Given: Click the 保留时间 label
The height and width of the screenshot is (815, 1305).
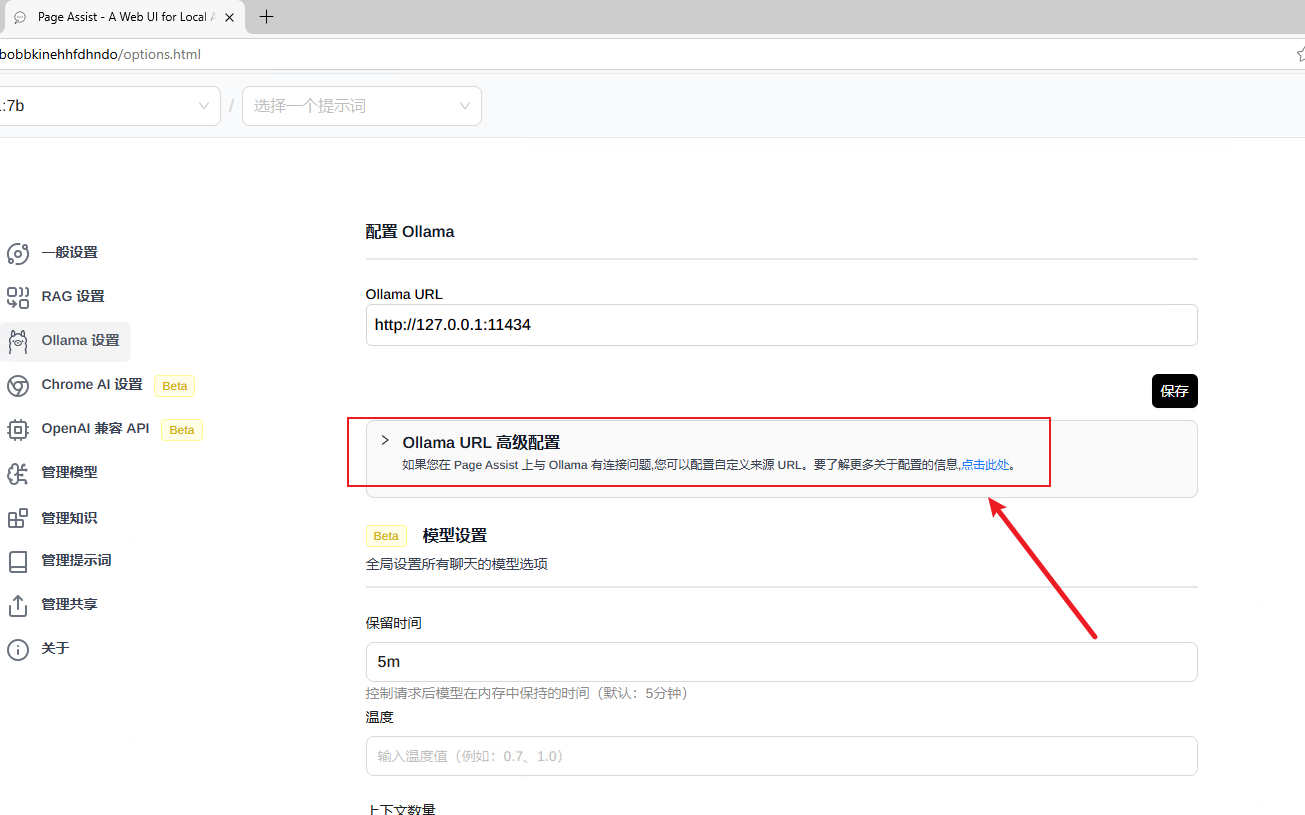Looking at the screenshot, I should coord(394,623).
